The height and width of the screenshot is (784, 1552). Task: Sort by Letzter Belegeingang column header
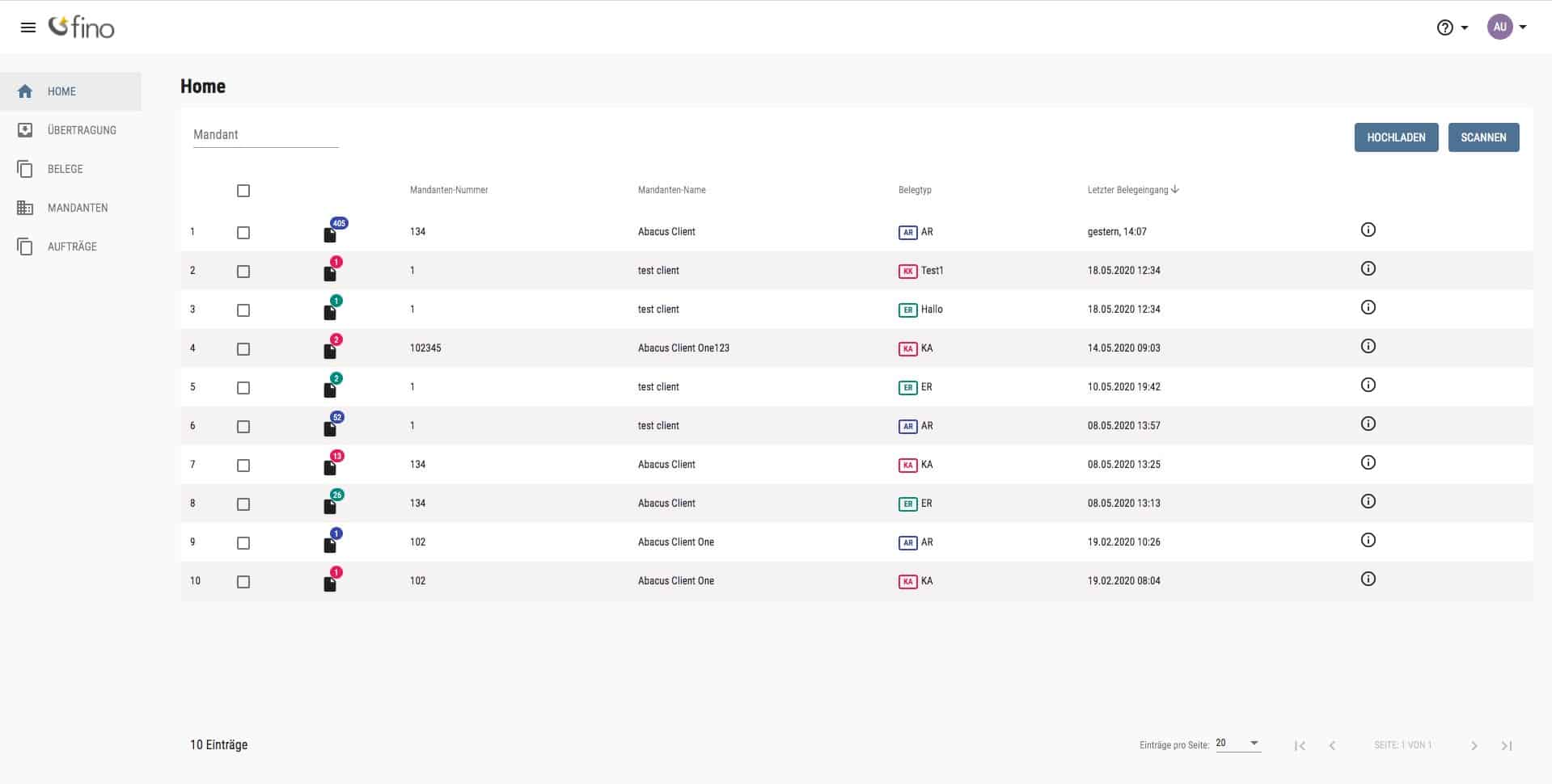click(1133, 190)
